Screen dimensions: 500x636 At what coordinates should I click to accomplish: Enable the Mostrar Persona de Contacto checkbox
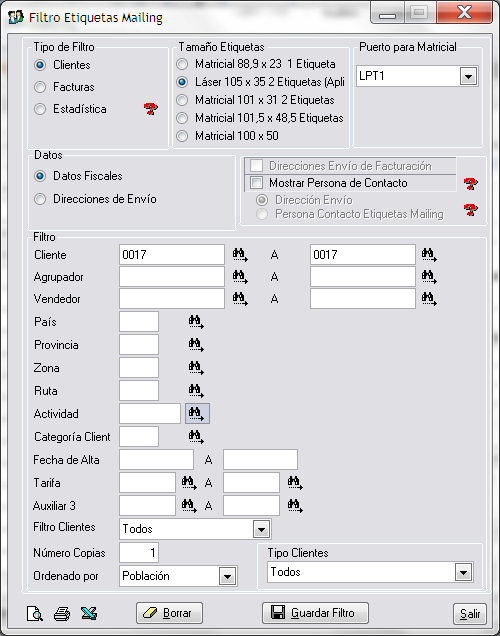coord(256,183)
